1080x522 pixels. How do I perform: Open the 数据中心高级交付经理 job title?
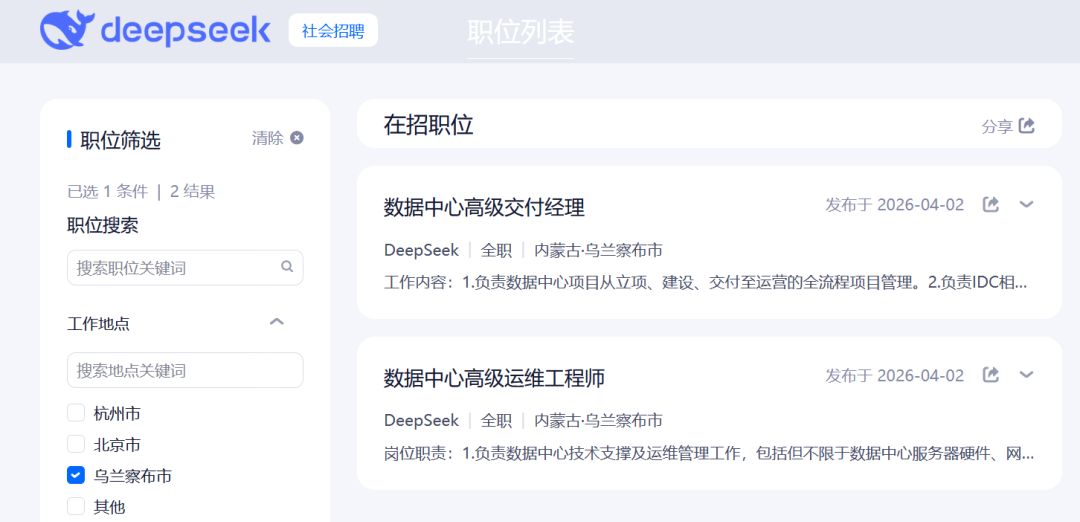point(484,207)
